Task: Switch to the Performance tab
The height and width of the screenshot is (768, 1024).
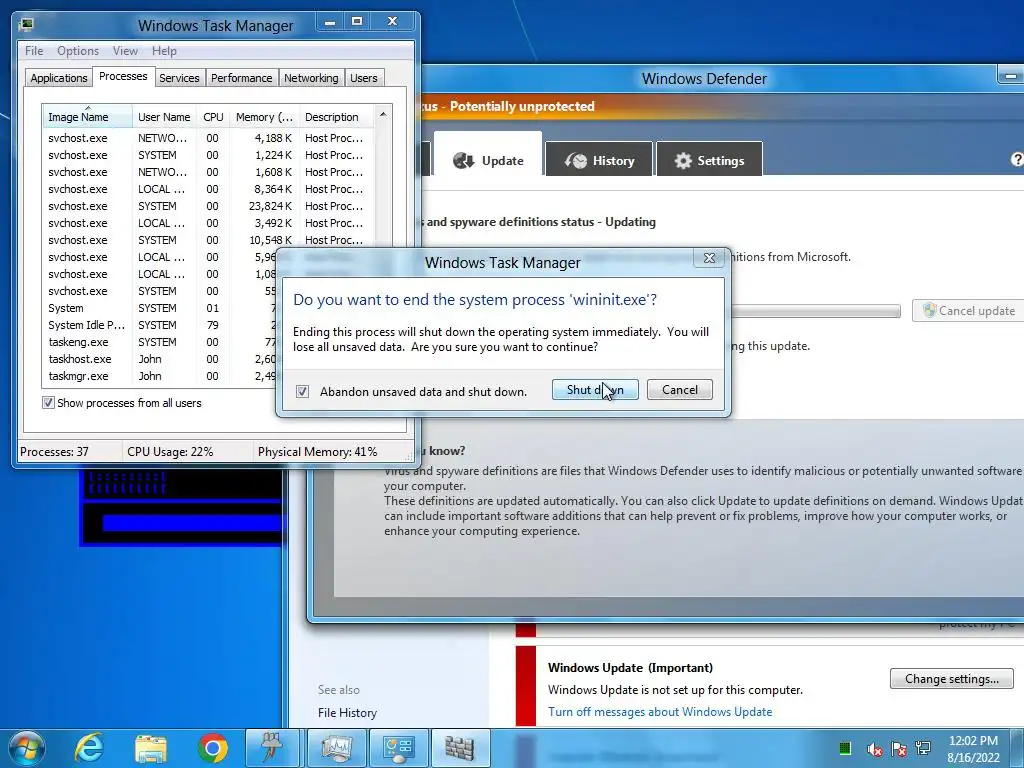Action: 242,78
